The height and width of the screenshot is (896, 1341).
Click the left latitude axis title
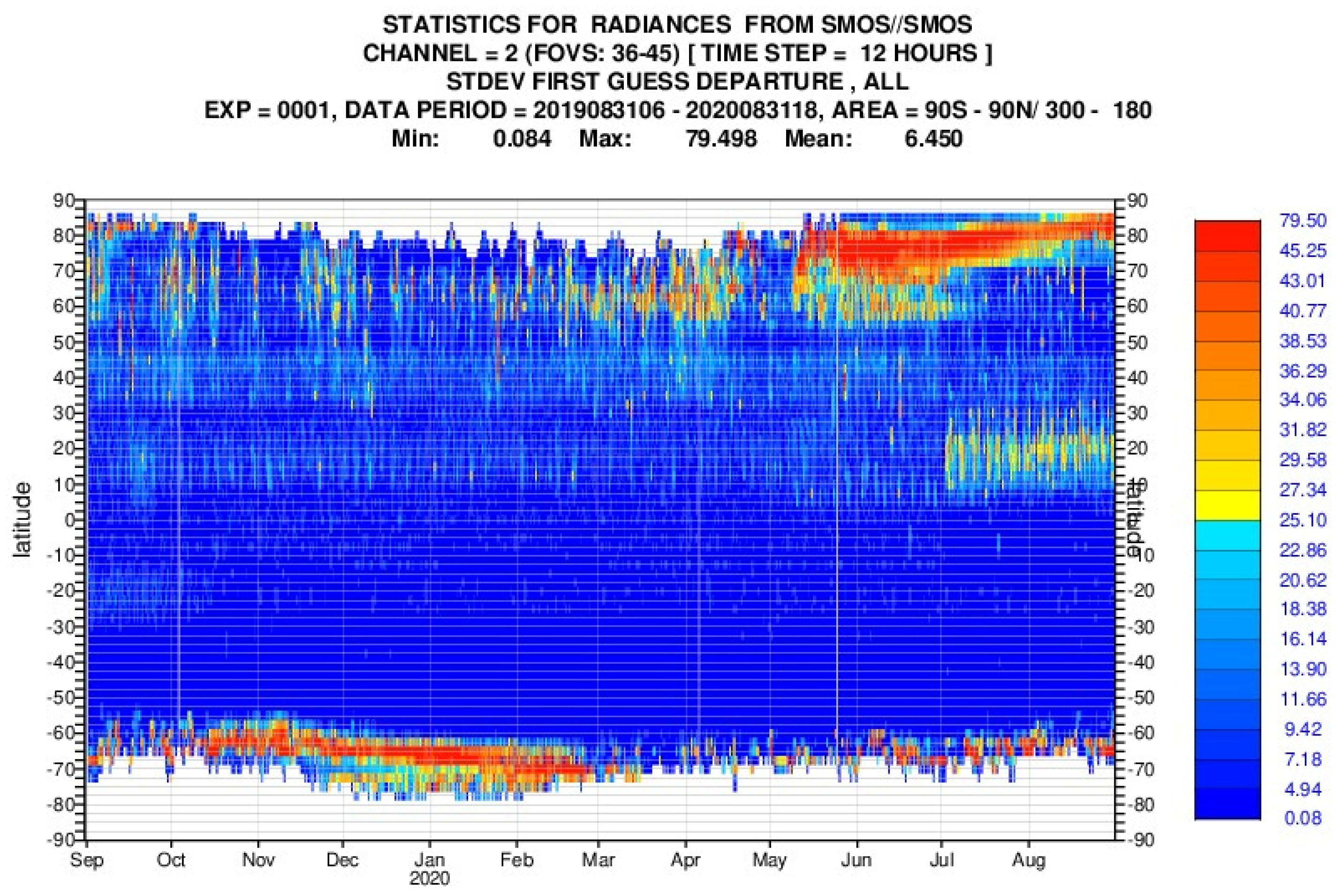(22, 519)
